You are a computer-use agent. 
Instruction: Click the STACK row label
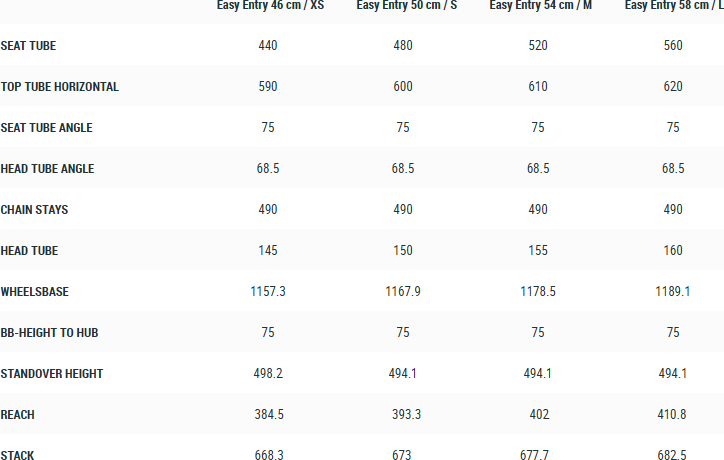18,456
